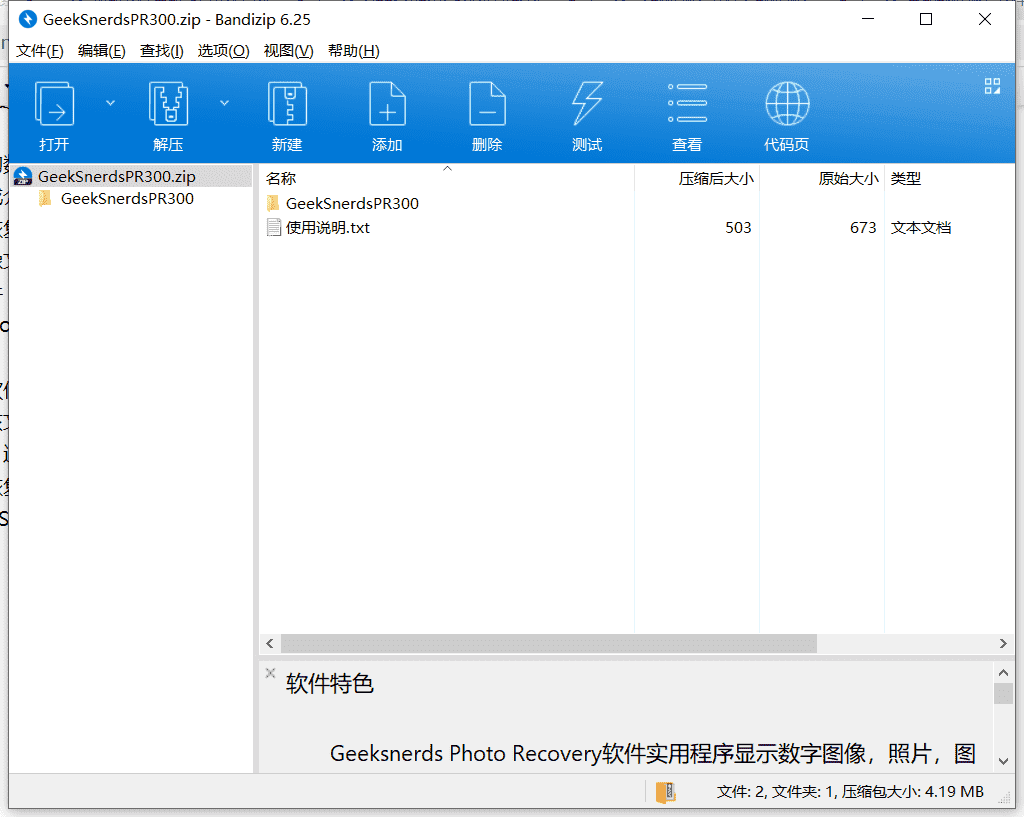Sort by 类型 column header
This screenshot has height=817, width=1024.
click(950, 178)
